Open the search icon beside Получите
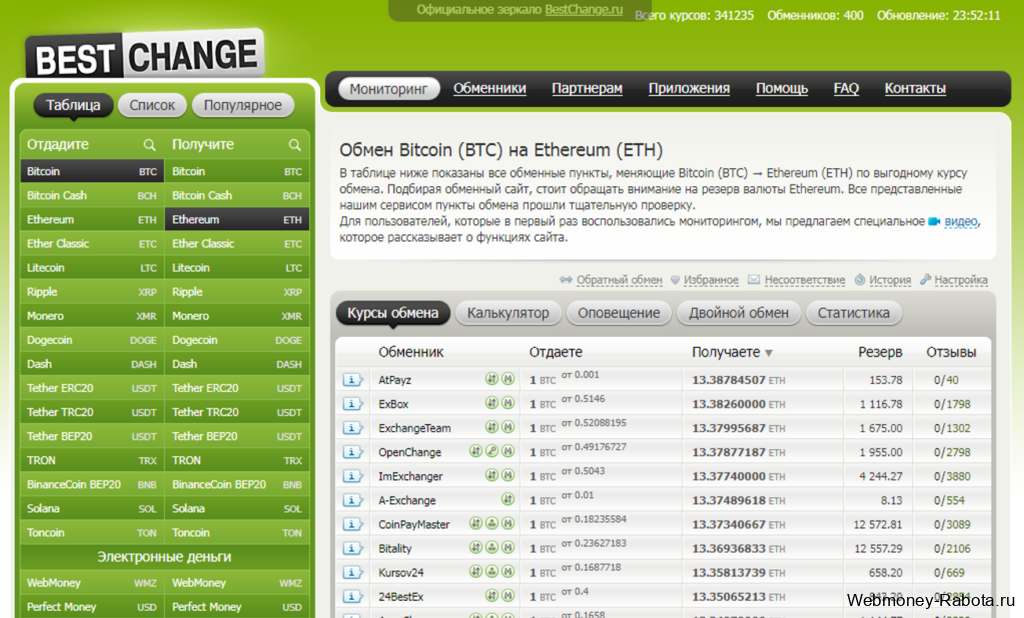Screen dimensions: 1024x618 295,144
